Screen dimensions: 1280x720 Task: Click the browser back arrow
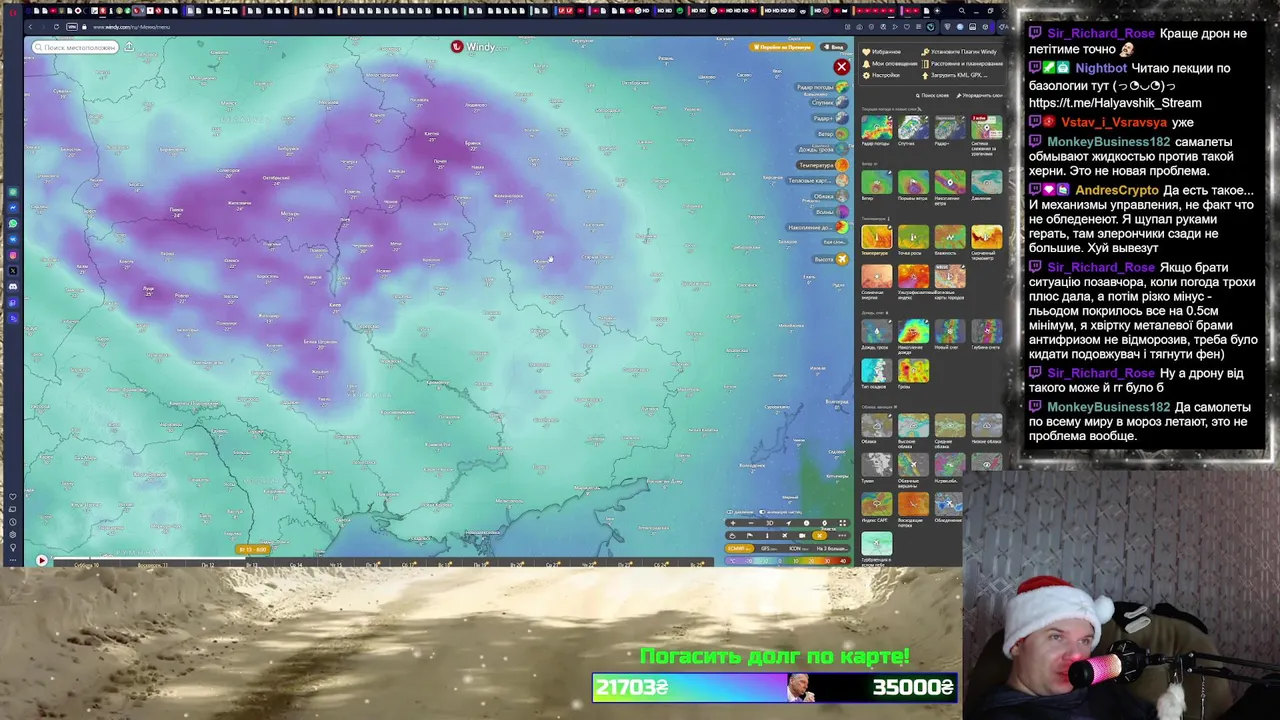tap(32, 27)
